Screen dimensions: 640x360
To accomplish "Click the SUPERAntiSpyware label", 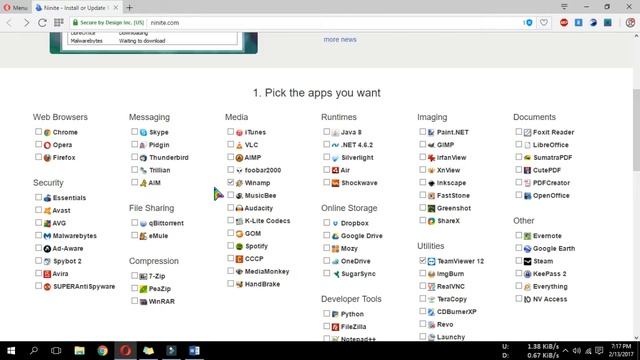I will (x=84, y=287).
